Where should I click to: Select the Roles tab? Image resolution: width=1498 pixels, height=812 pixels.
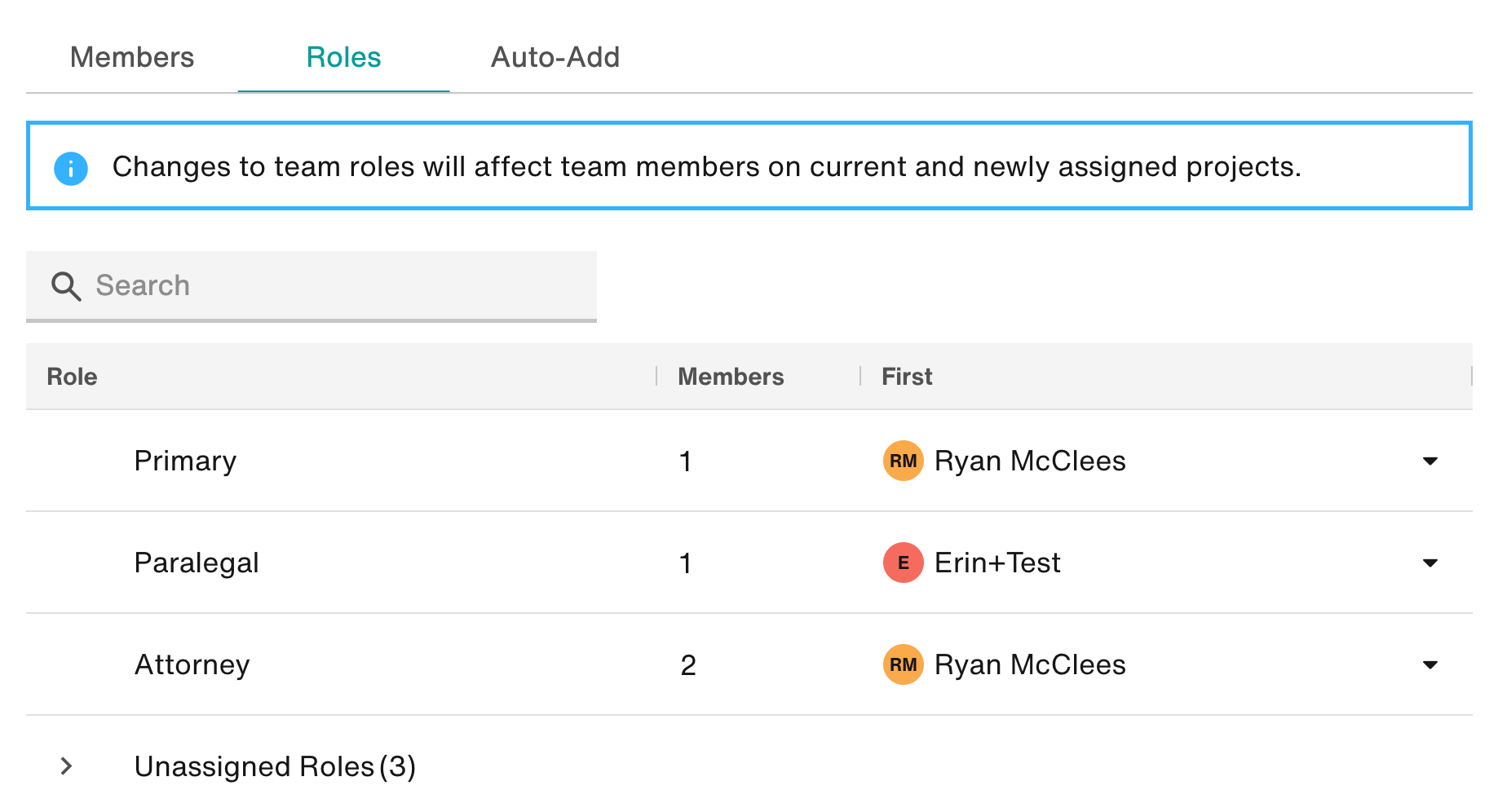[343, 57]
